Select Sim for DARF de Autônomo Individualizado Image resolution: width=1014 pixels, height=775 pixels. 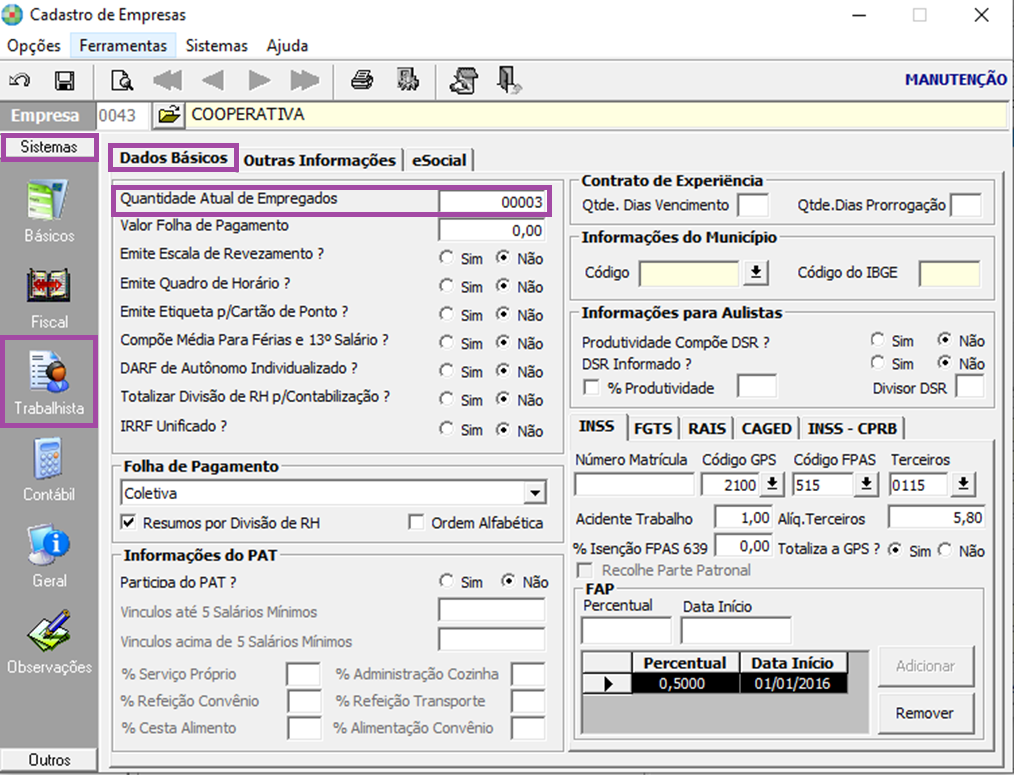(446, 371)
